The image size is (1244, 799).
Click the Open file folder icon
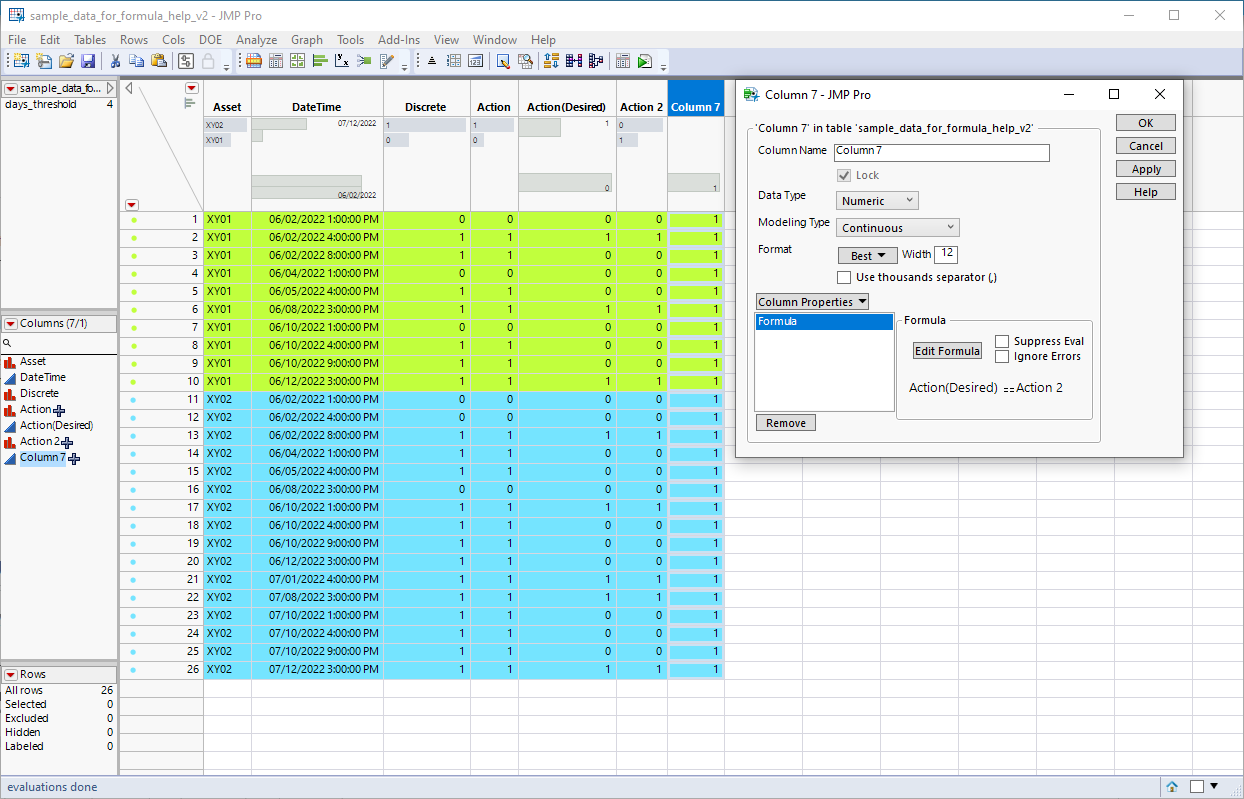(66, 61)
